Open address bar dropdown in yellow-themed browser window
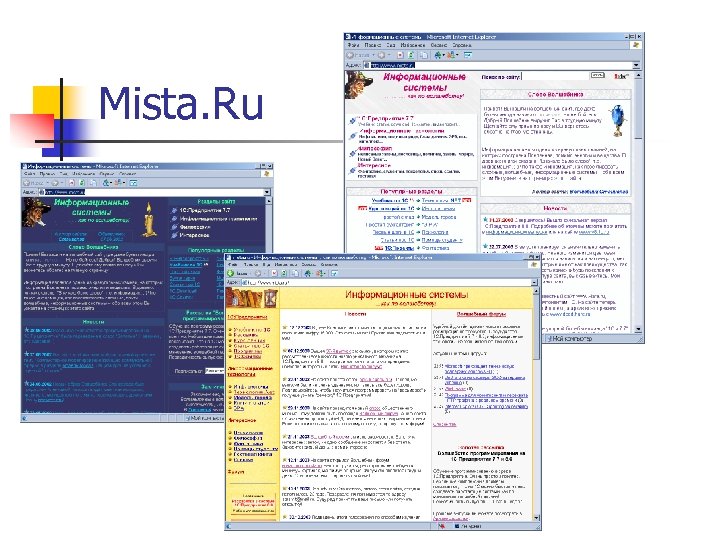 point(534,282)
